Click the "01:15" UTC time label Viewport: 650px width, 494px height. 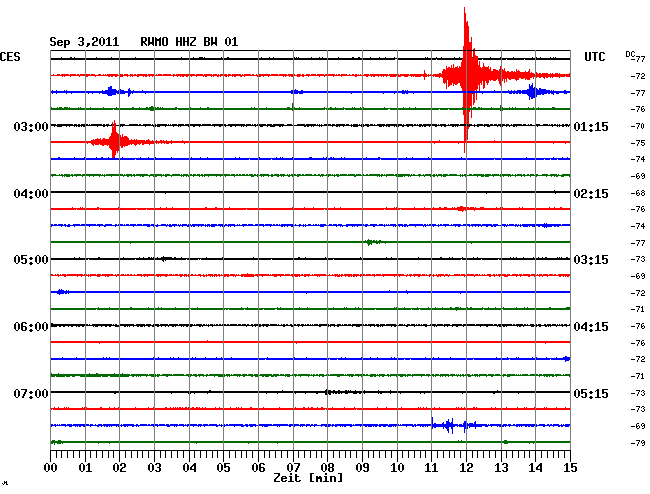click(591, 126)
